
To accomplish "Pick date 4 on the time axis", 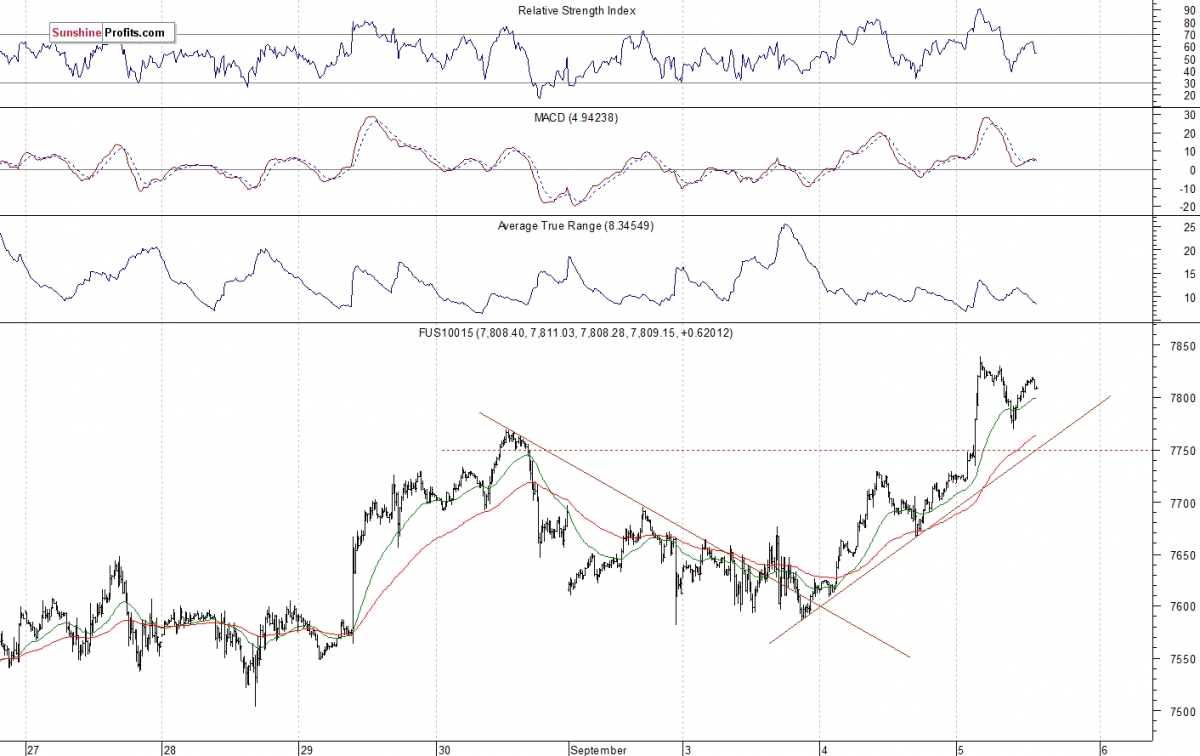I will click(823, 748).
